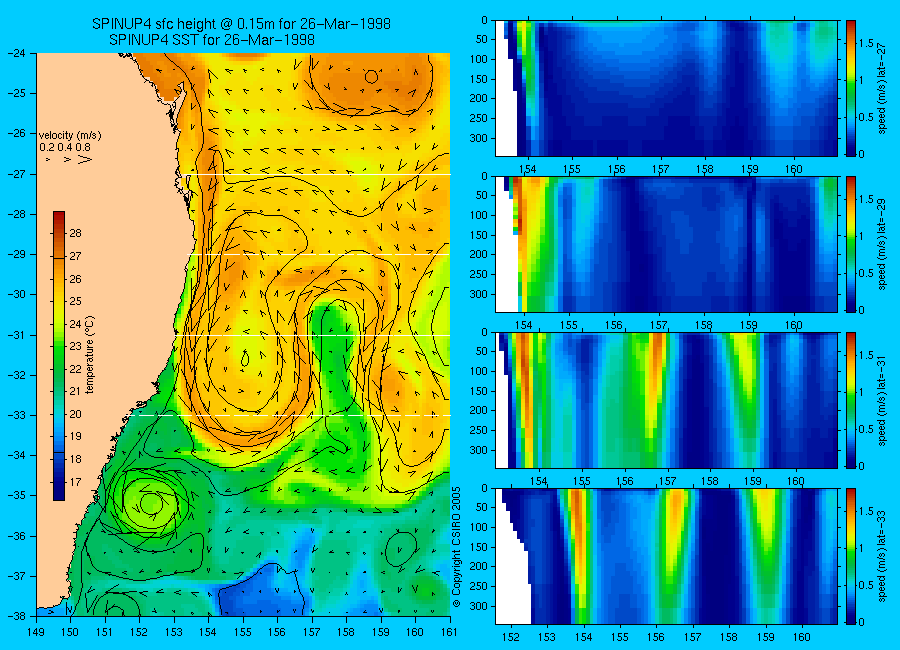Click the concentric eddy center near 152E, 35S
Image resolution: width=900 pixels, height=650 pixels.
pyautogui.click(x=150, y=504)
